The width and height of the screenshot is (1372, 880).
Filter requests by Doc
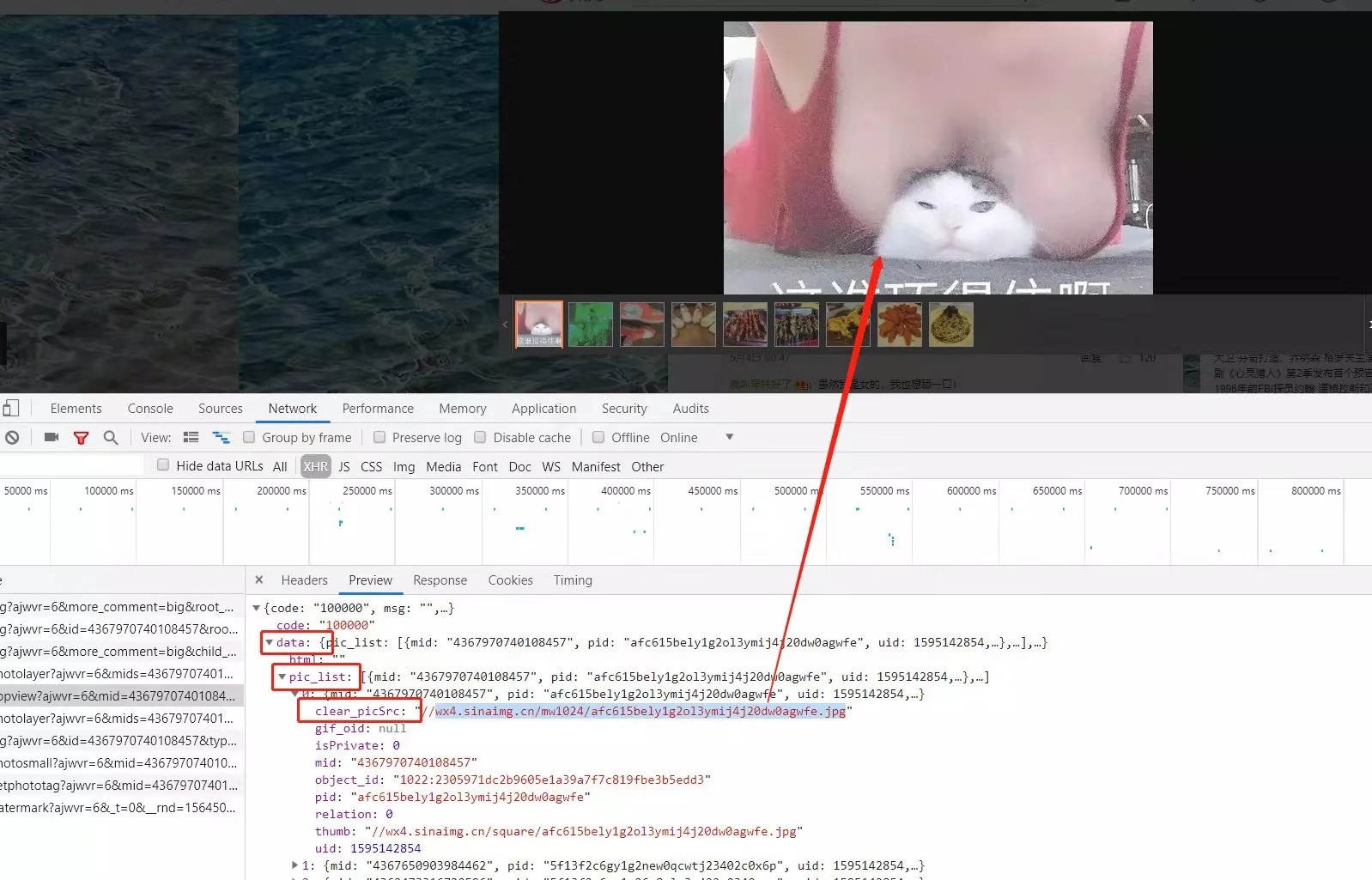coord(520,466)
